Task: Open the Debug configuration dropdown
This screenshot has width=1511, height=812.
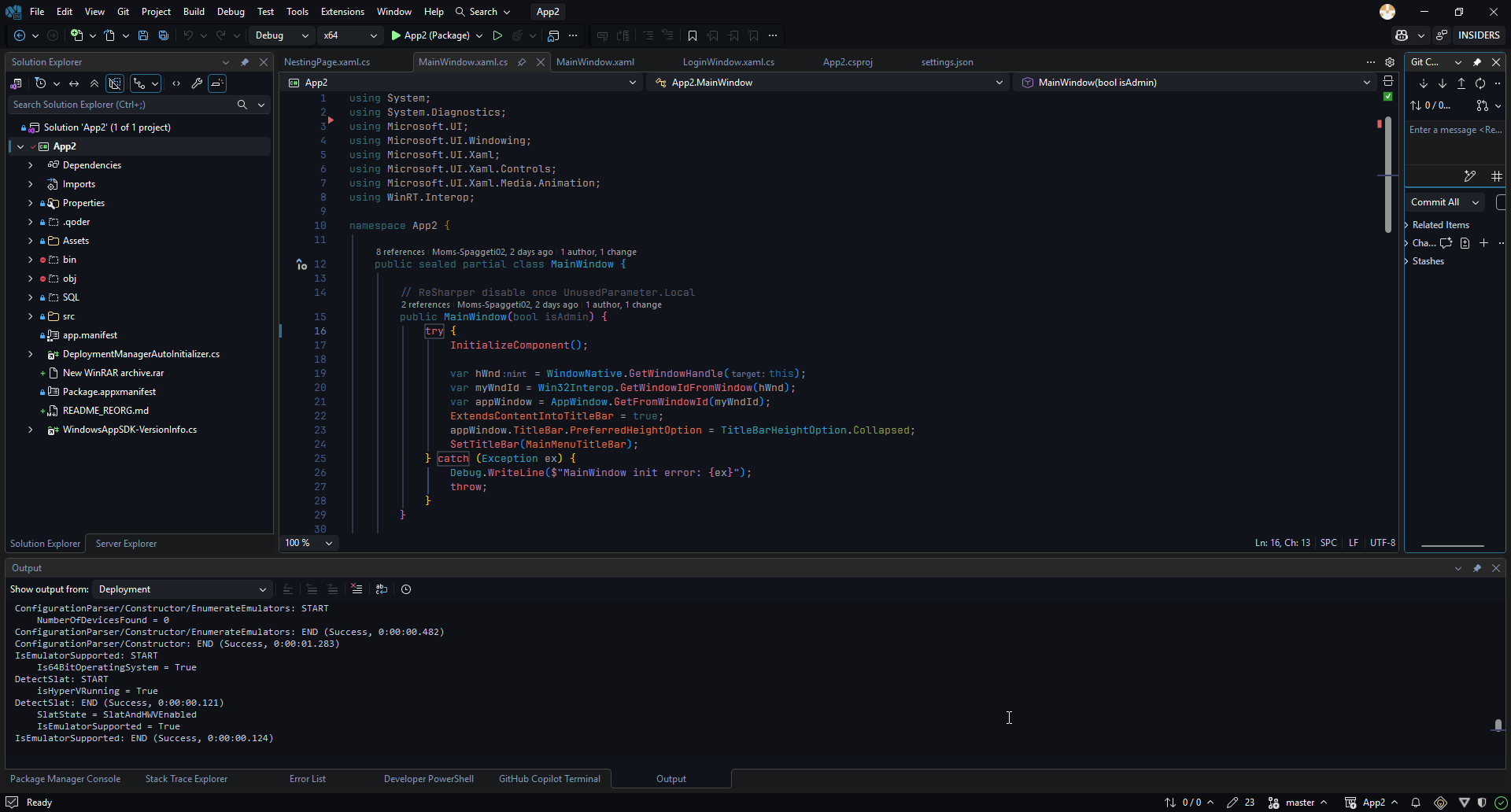Action: tap(281, 35)
